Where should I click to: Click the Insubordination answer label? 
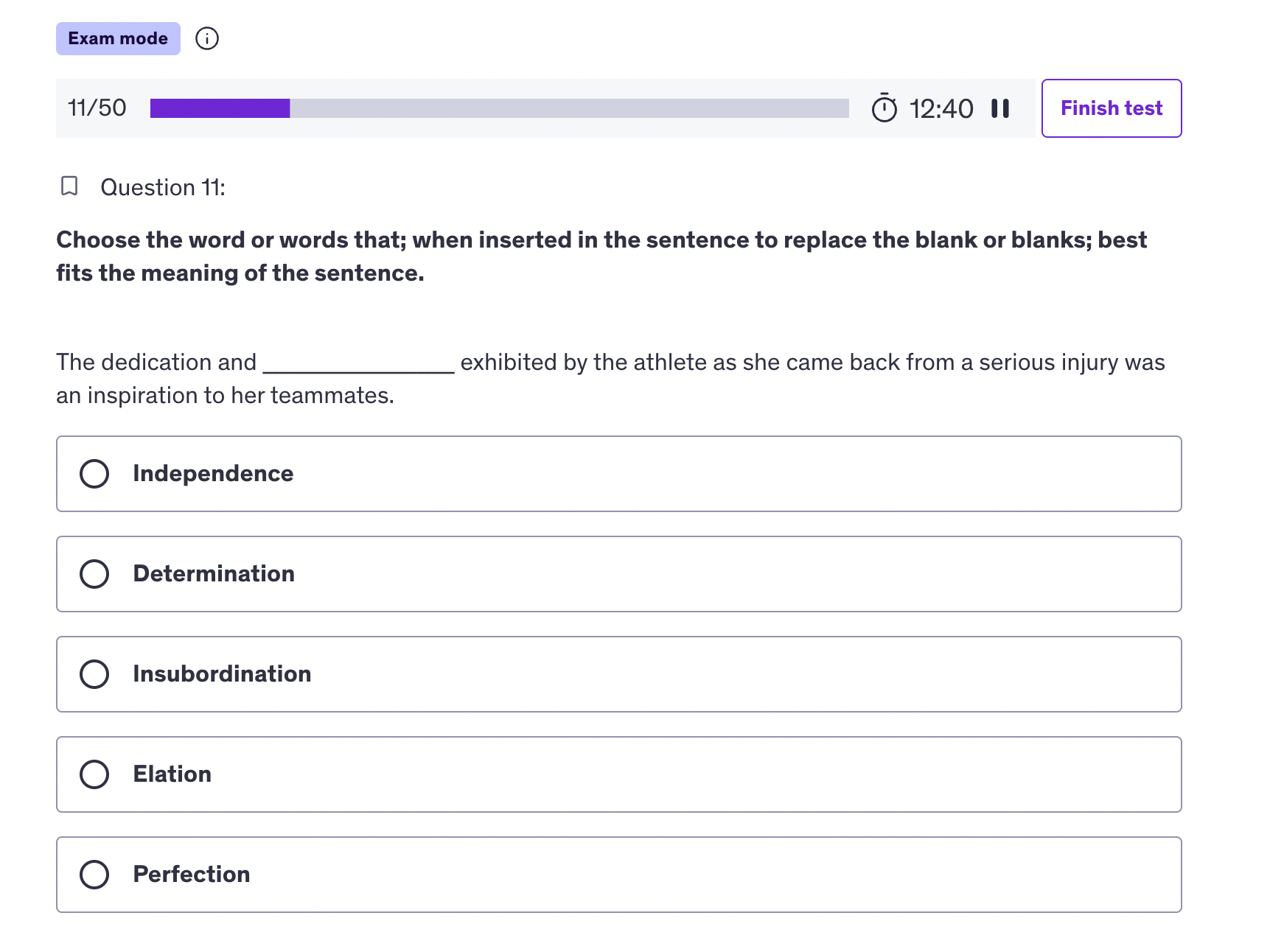[222, 674]
